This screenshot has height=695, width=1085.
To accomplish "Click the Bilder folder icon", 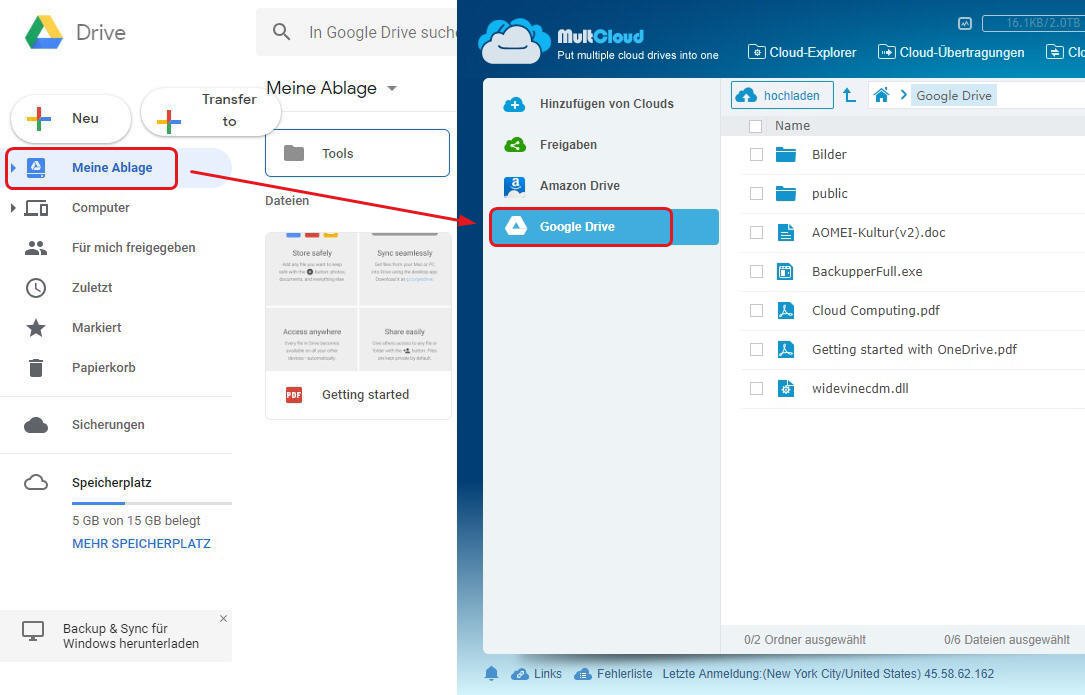I will [x=785, y=154].
